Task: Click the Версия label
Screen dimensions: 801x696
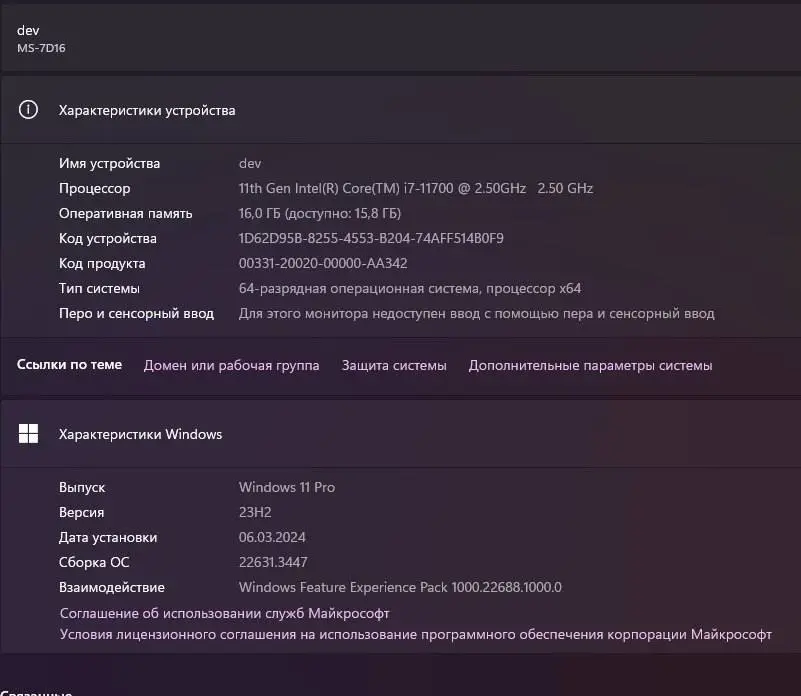Action: pos(81,512)
